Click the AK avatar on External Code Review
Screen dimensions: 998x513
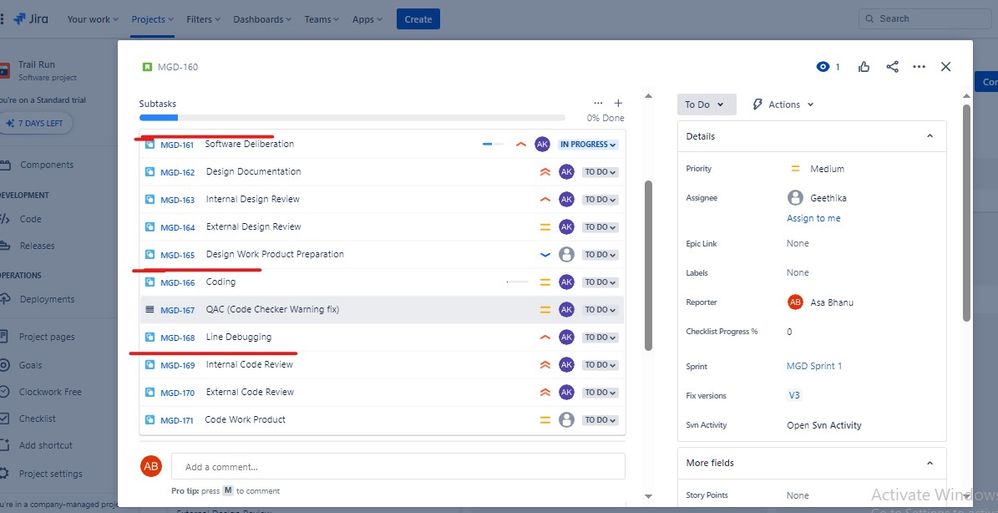(566, 392)
